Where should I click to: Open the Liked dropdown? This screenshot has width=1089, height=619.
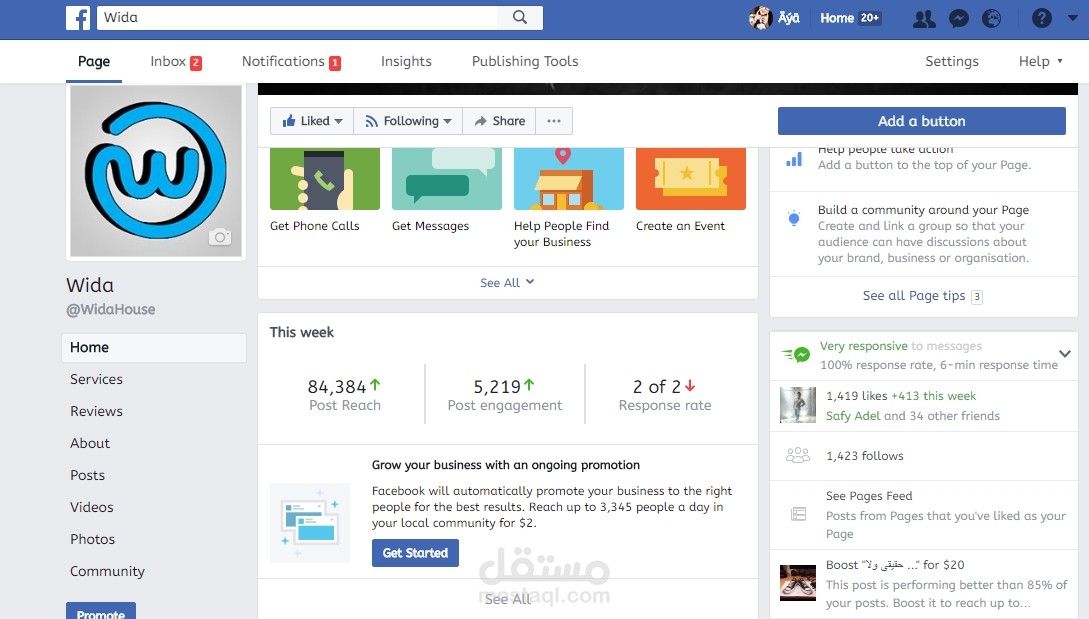(x=312, y=121)
